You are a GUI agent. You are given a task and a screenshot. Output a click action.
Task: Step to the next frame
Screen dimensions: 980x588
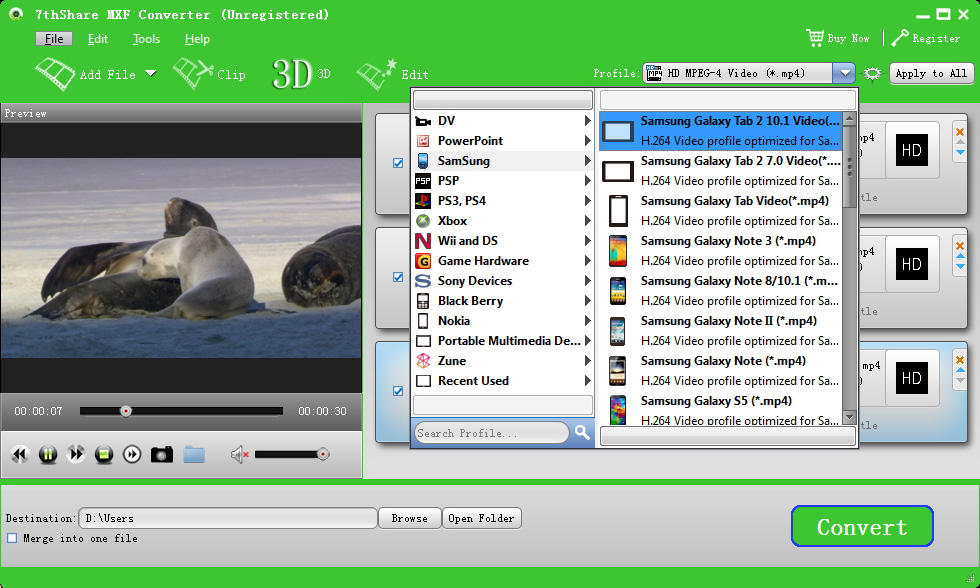132,454
